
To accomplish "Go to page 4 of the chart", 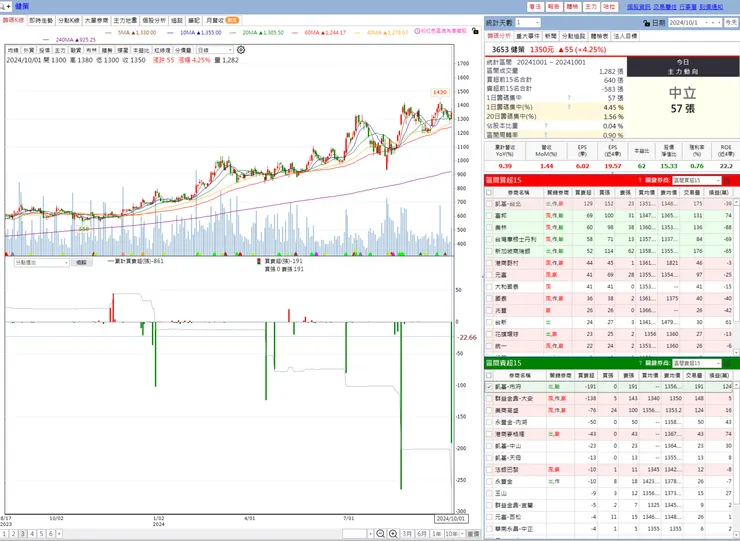I will (32, 534).
